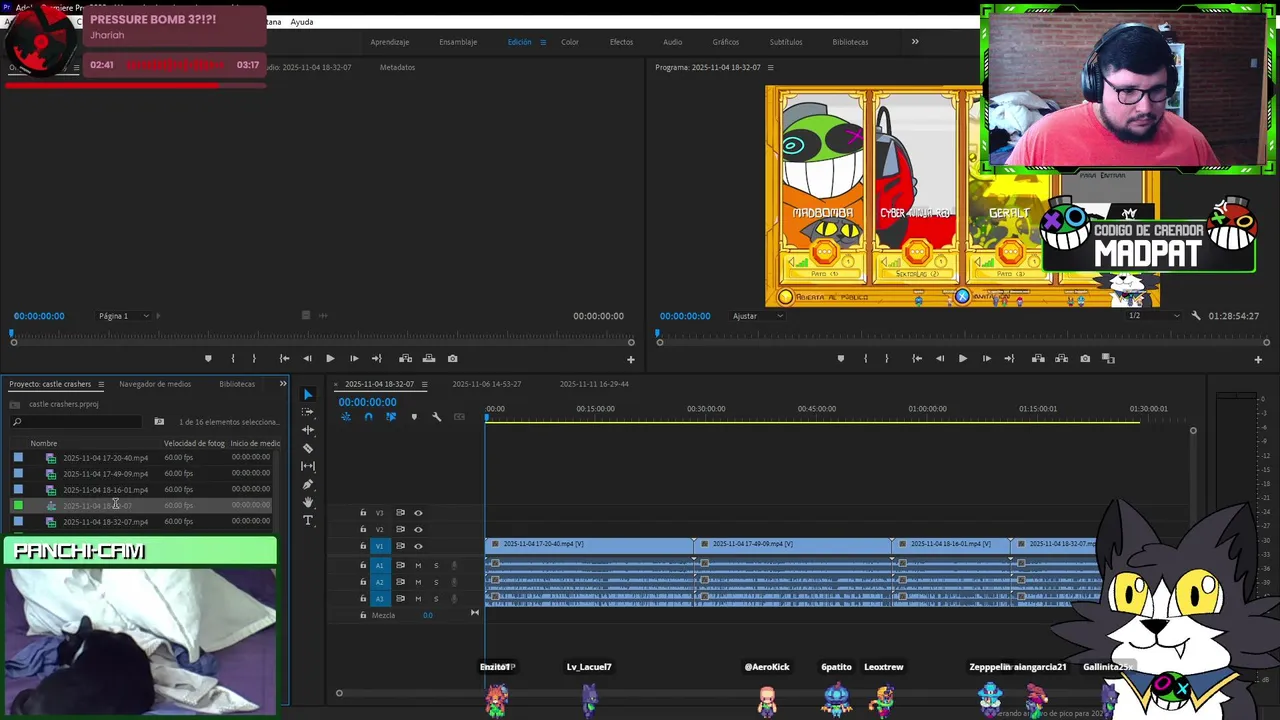Screen dimensions: 1280x720
Task: Toggle V3 track output eye
Action: 418,513
